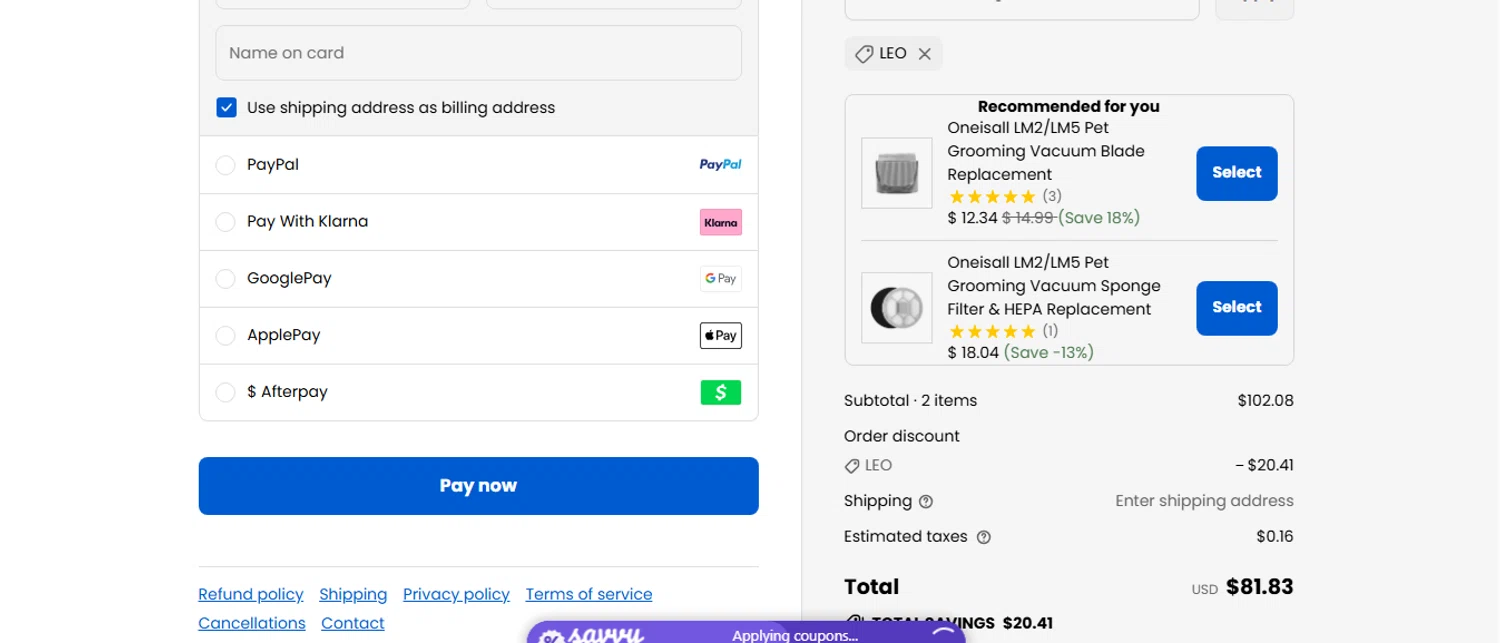Click the Order discount label

[901, 437]
